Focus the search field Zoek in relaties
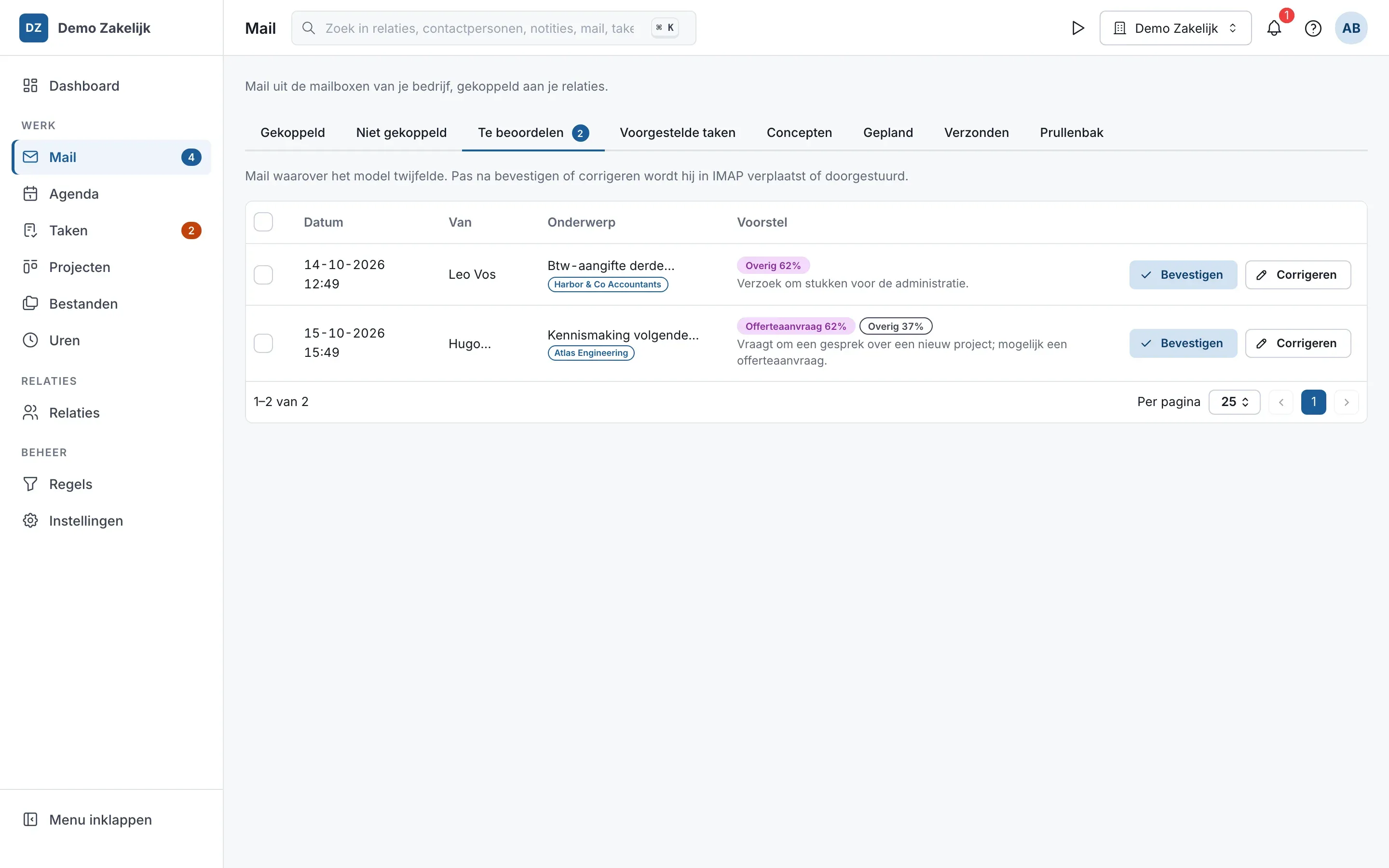1389x868 pixels. [x=493, y=28]
